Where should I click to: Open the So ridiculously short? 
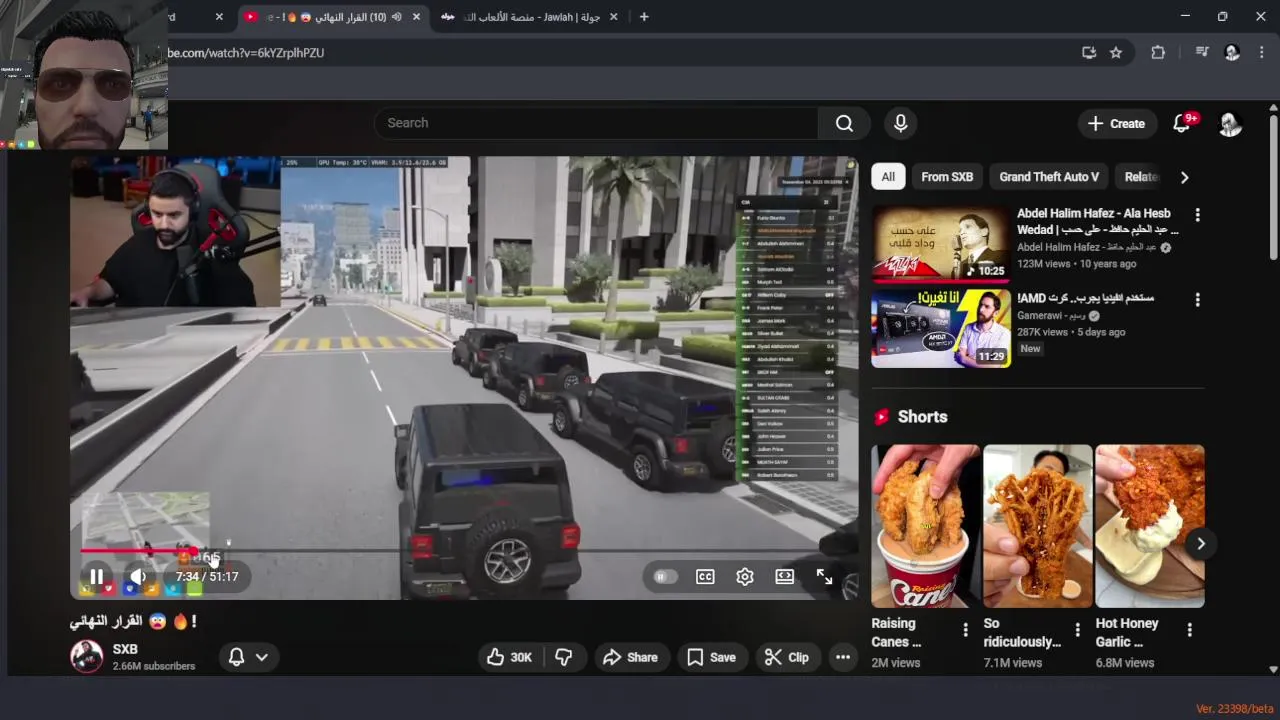click(x=1038, y=526)
